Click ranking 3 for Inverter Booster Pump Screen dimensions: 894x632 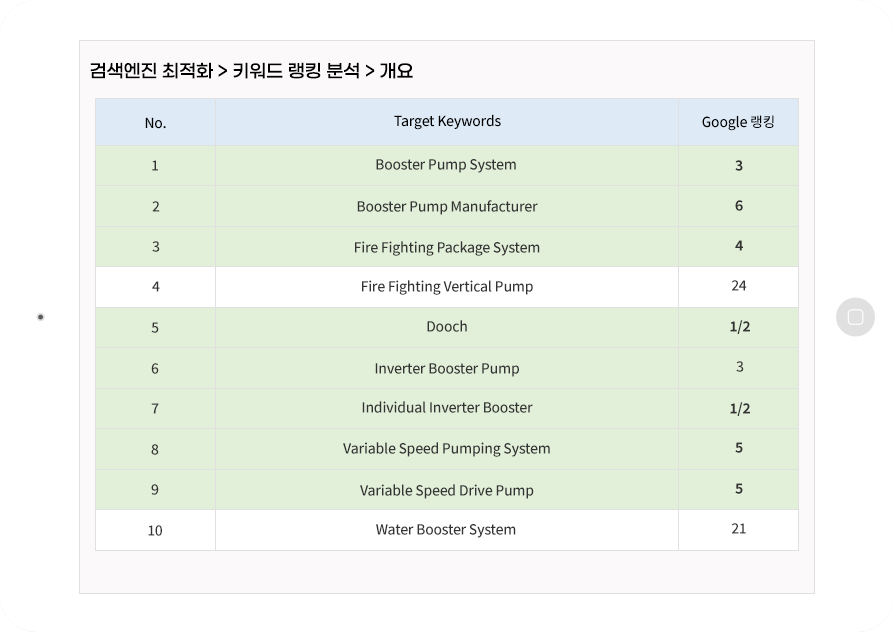[739, 367]
